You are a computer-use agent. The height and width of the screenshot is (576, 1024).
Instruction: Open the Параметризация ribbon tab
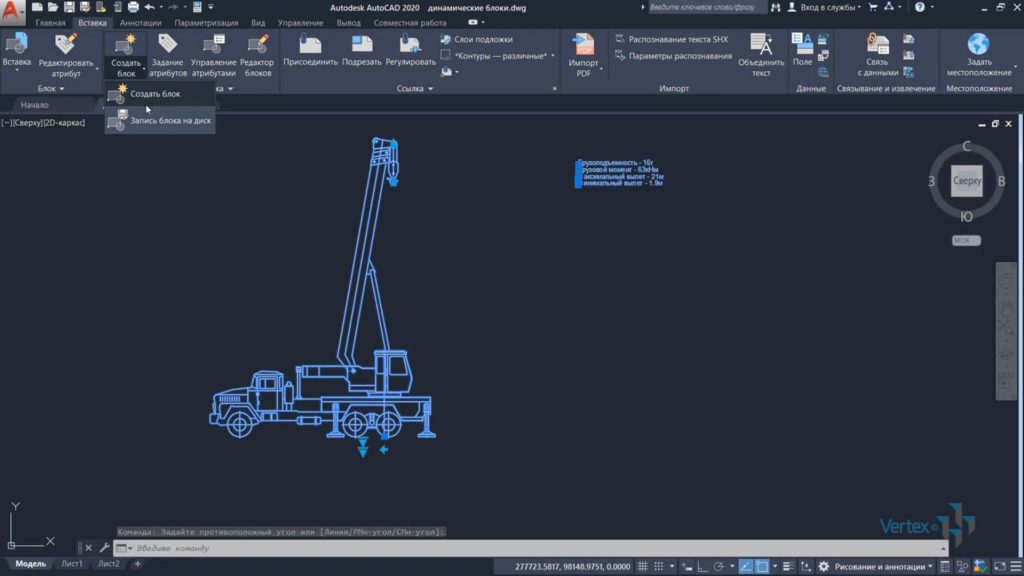[206, 23]
